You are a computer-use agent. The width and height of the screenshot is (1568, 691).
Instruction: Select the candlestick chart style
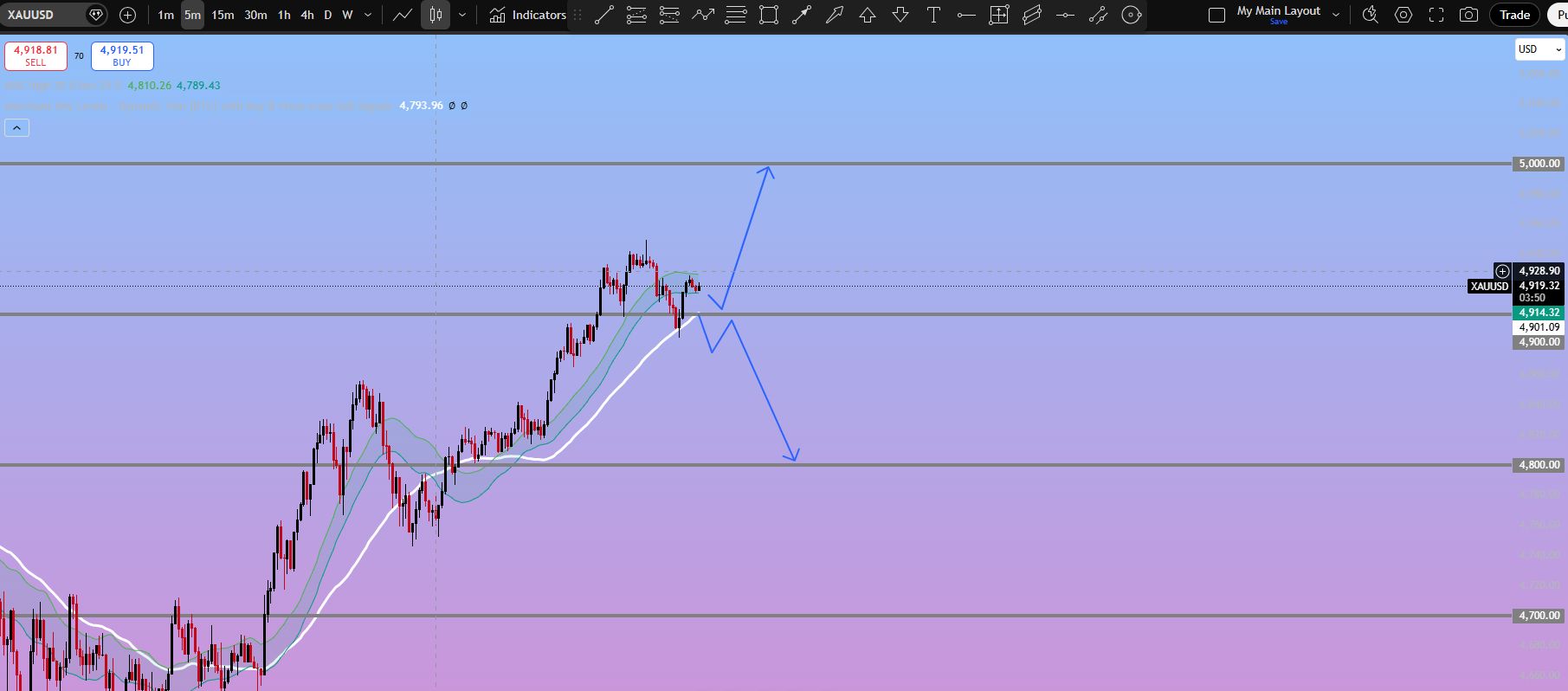point(436,15)
